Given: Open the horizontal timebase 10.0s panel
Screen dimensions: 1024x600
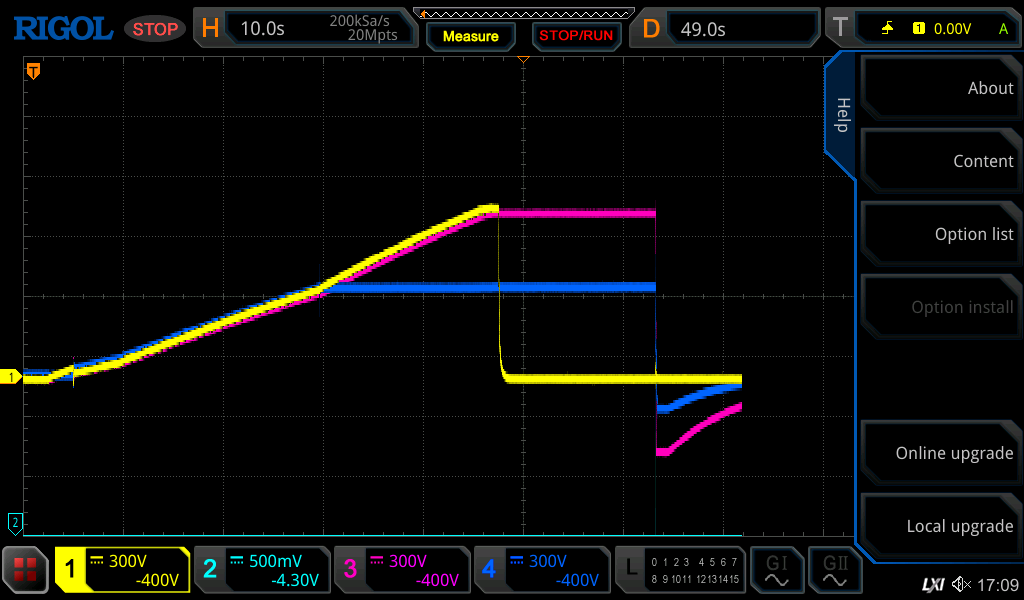Looking at the screenshot, I should (x=305, y=28).
